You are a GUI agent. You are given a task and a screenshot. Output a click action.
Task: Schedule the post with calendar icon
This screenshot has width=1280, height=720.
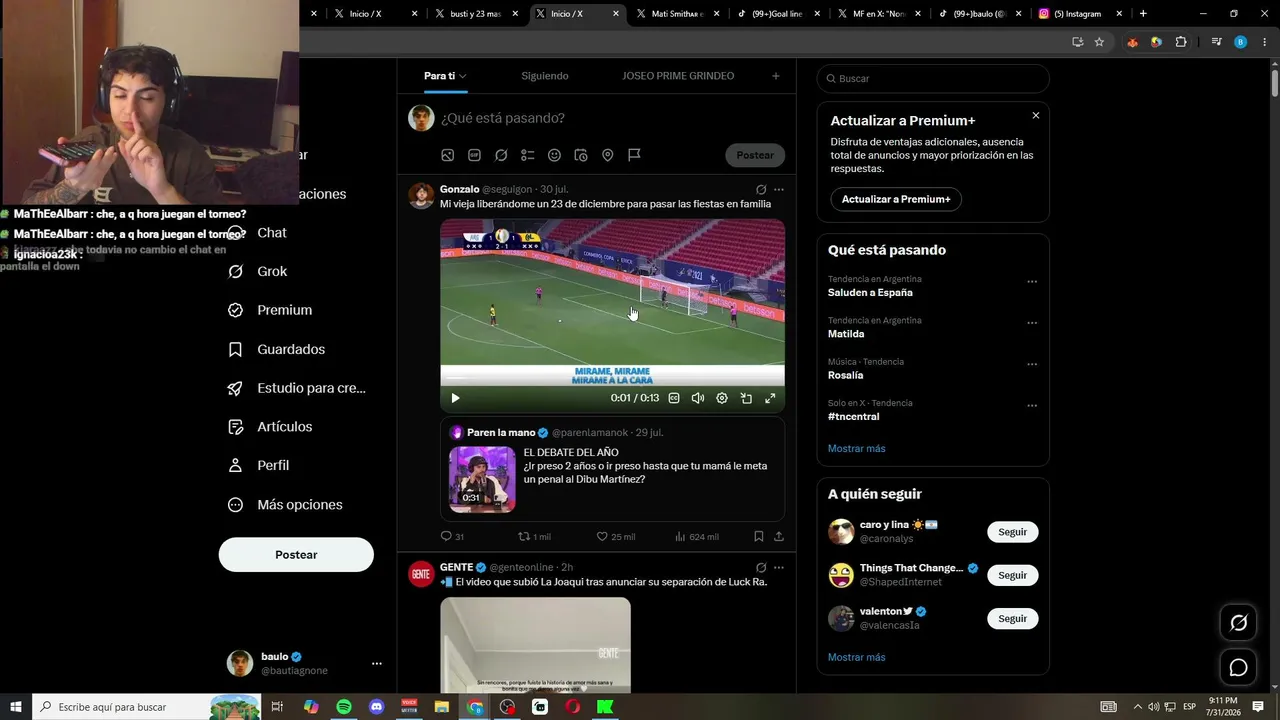[x=581, y=155]
